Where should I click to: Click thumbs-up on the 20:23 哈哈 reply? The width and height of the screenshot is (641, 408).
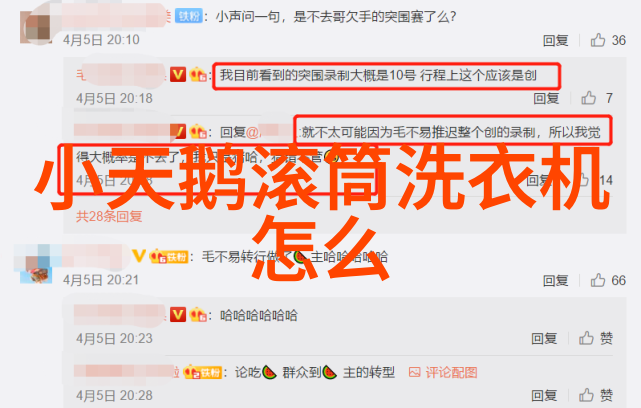coord(586,338)
